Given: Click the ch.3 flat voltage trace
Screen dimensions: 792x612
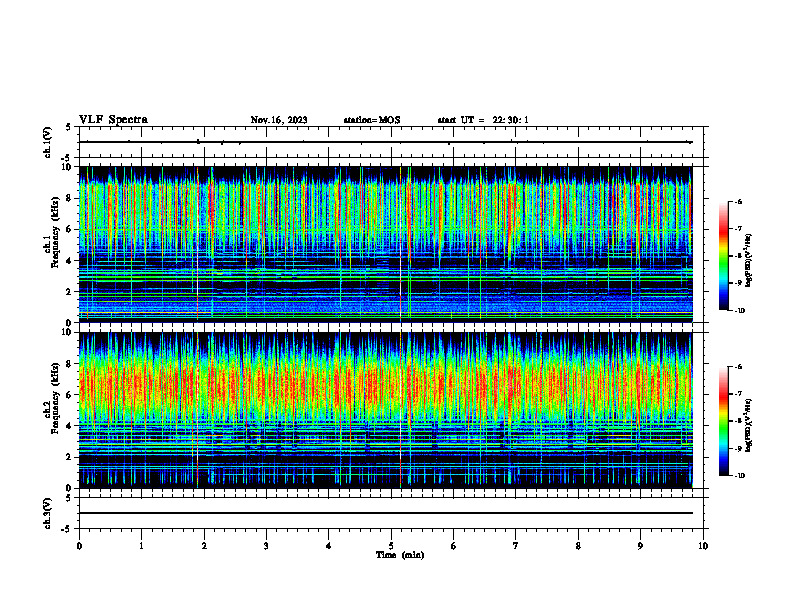Looking at the screenshot, I should point(385,513).
